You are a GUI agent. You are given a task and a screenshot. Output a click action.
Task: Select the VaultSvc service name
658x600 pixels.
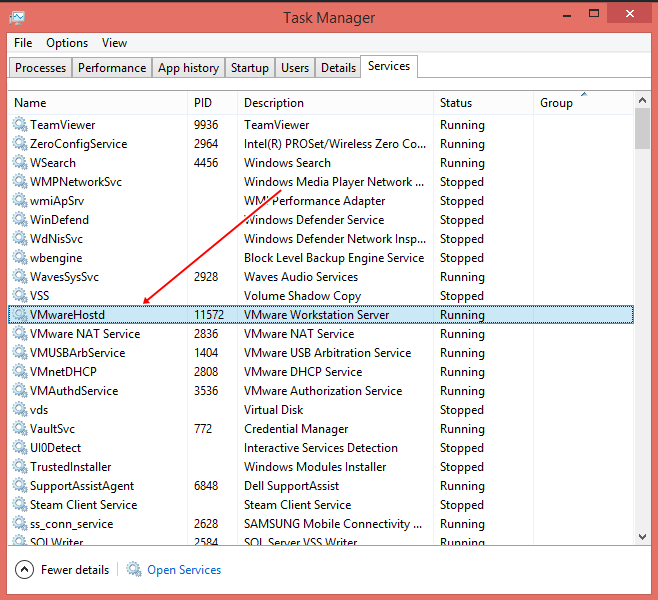pyautogui.click(x=52, y=428)
